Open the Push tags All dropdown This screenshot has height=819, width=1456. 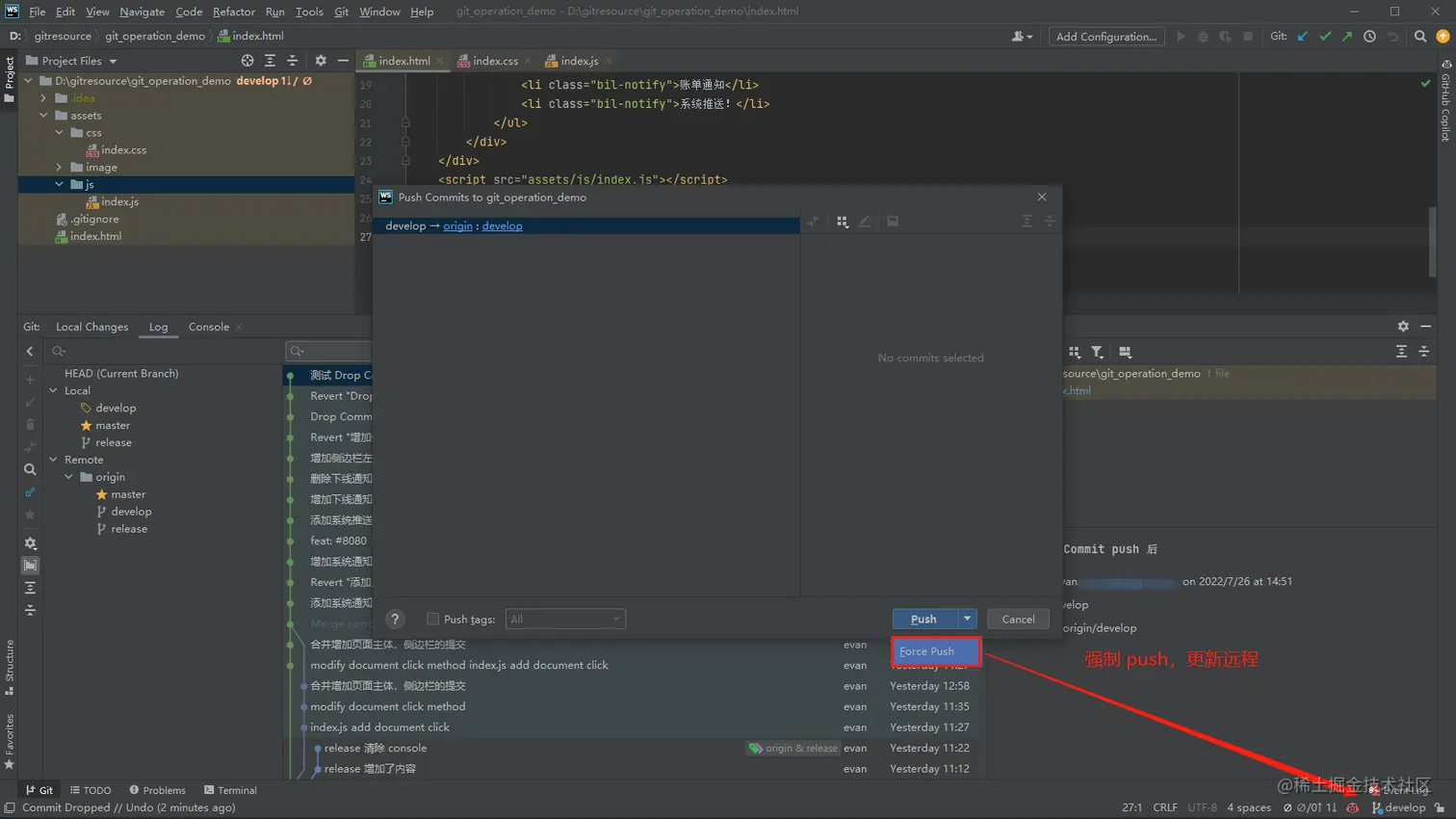565,620
